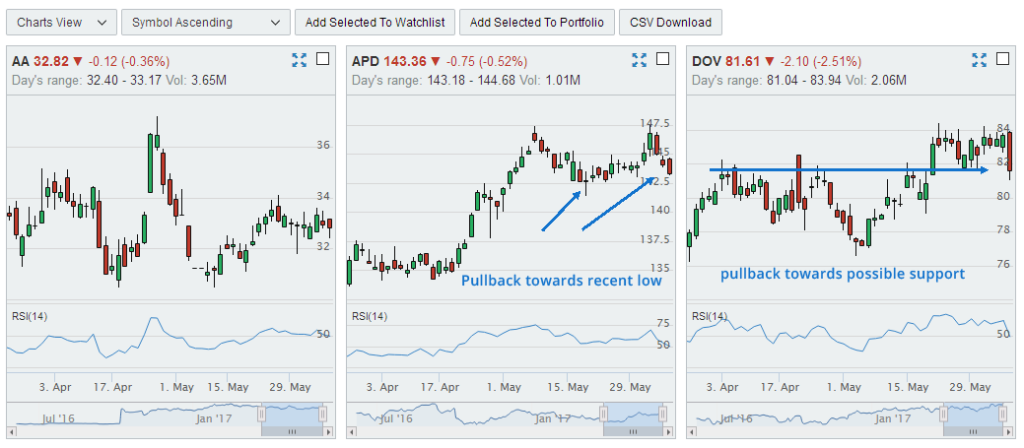Click Add Selected To Watchlist button
1024x448 pixels.
375,22
